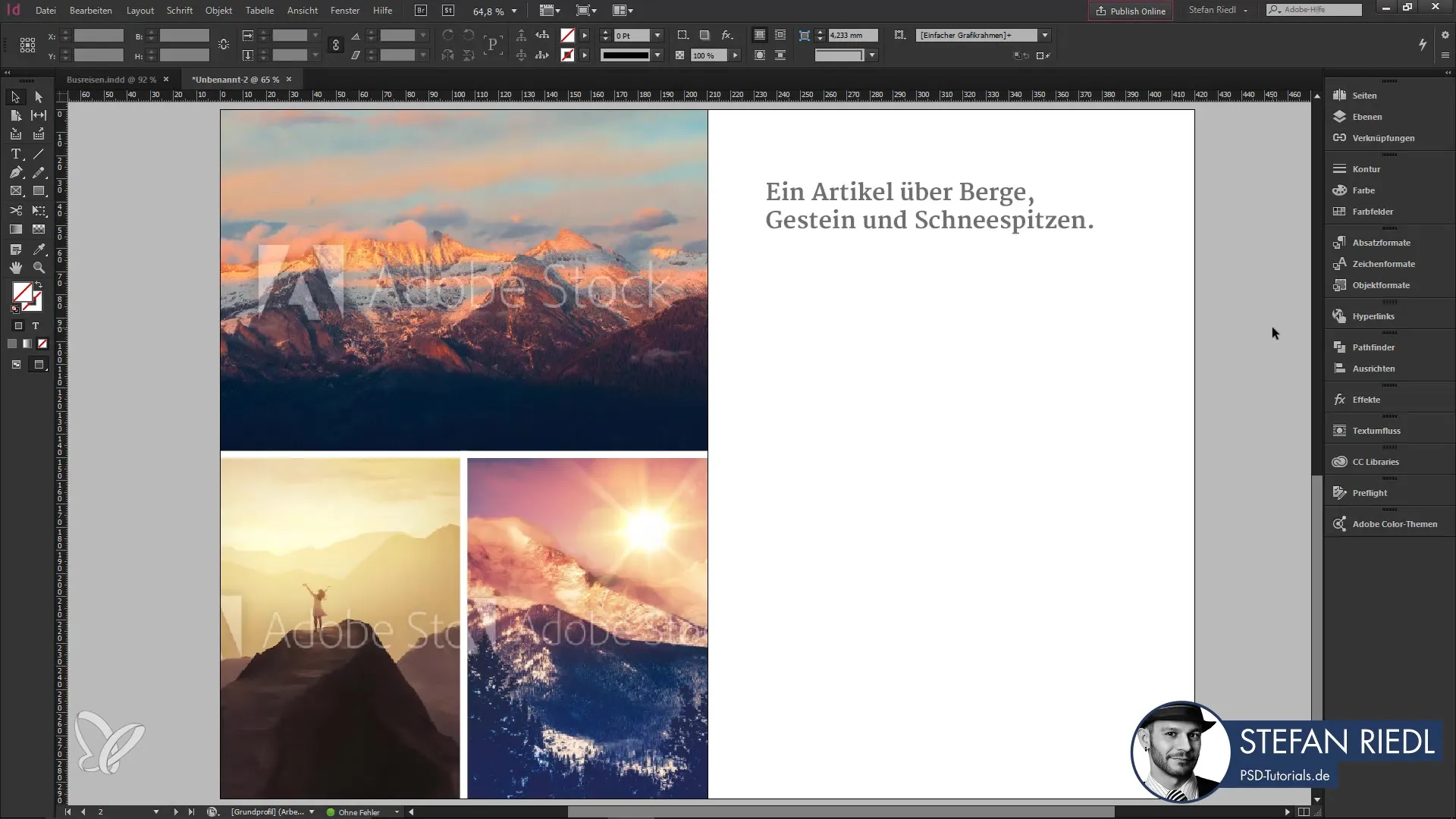1456x819 pixels.
Task: Select the Gap tool
Action: [x=39, y=115]
